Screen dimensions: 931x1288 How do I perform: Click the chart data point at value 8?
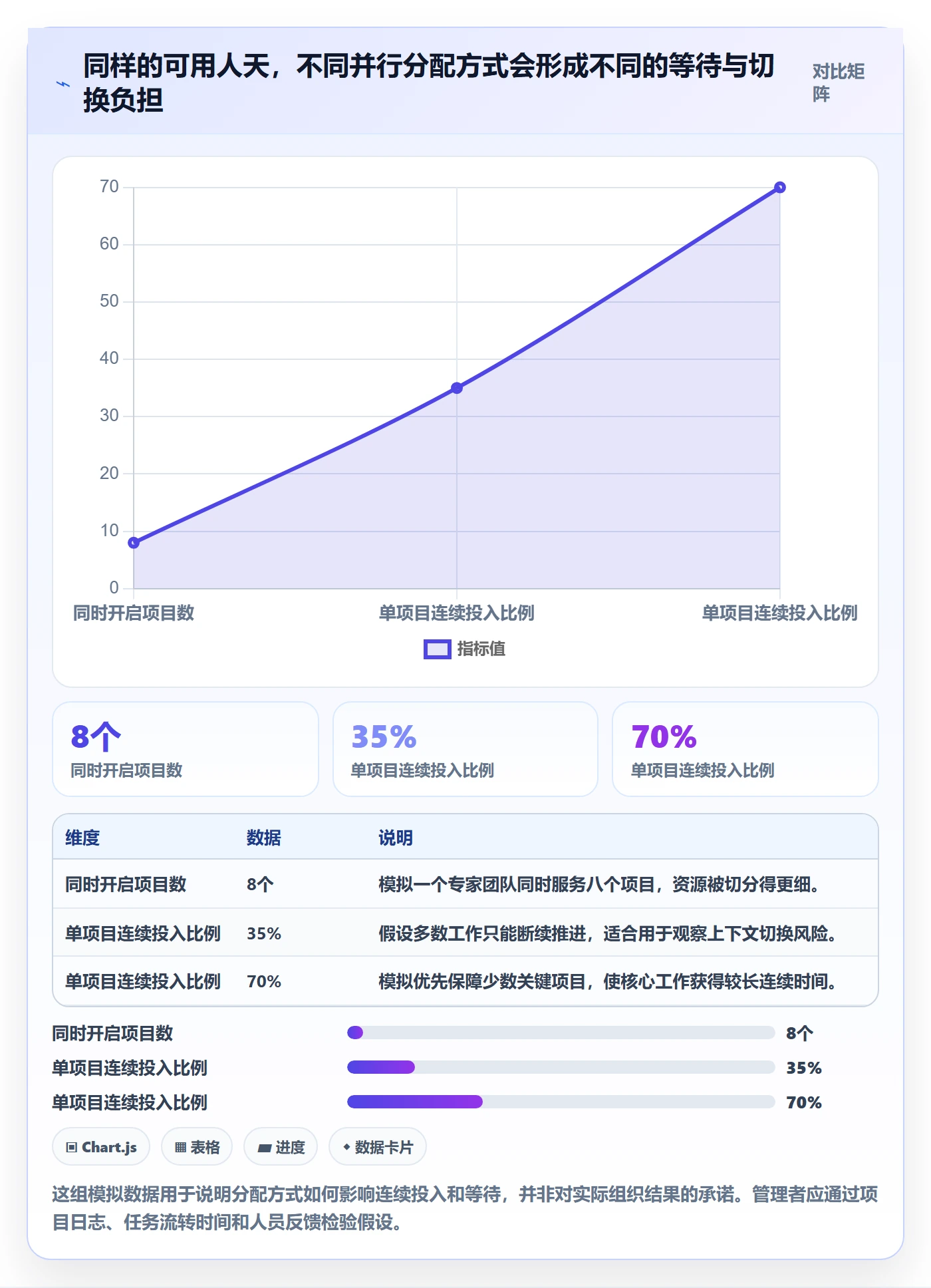[x=134, y=543]
